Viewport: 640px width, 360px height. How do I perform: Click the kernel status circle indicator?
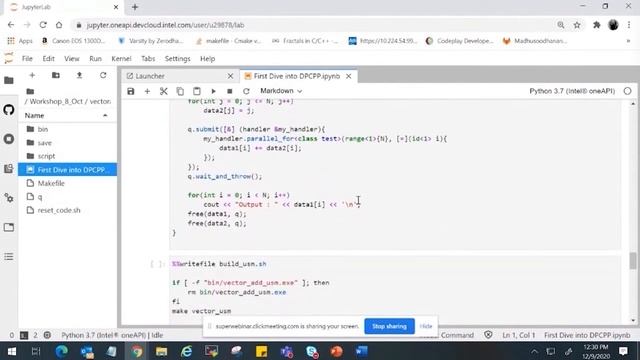627,91
